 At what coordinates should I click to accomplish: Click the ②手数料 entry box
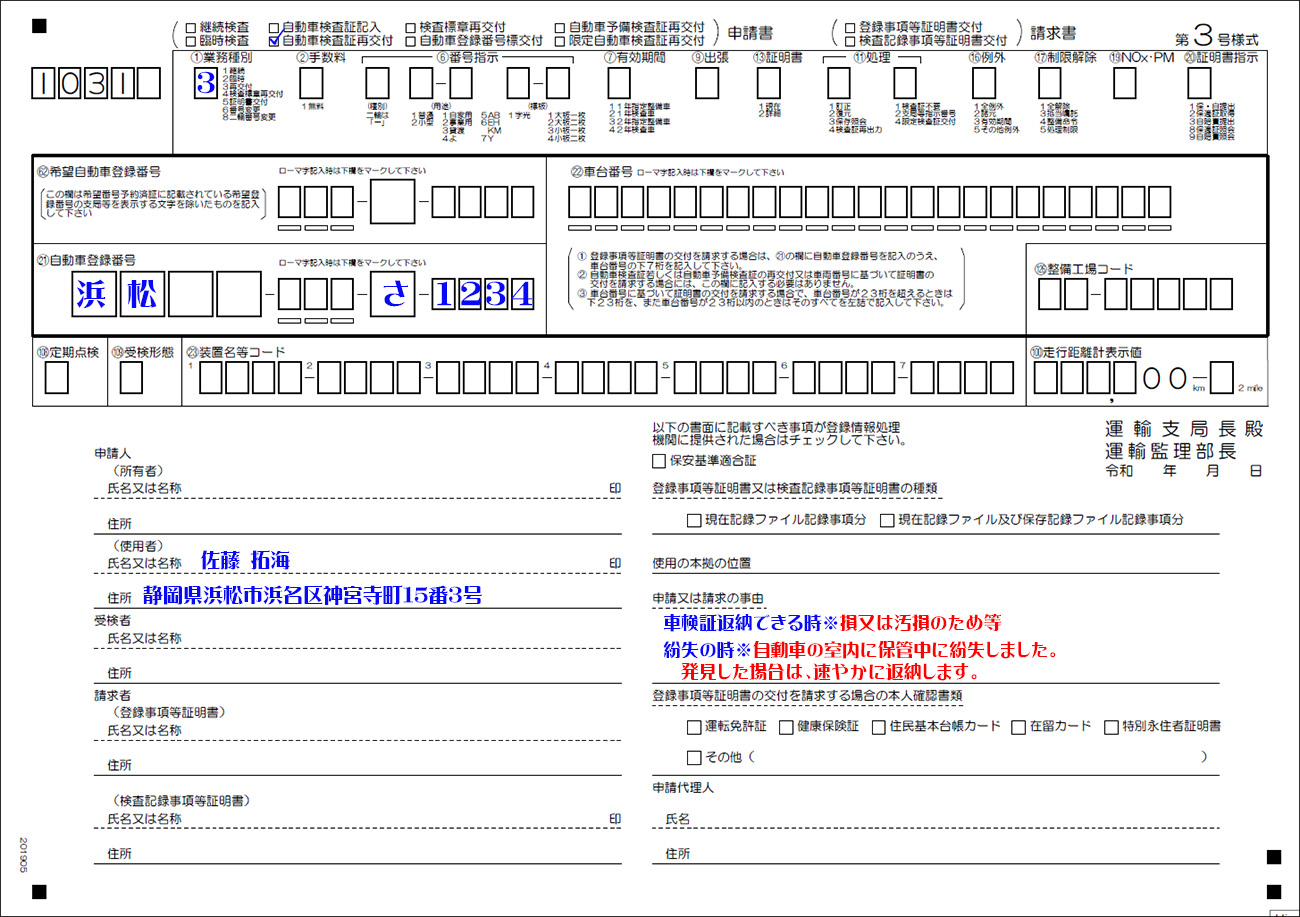(x=311, y=84)
